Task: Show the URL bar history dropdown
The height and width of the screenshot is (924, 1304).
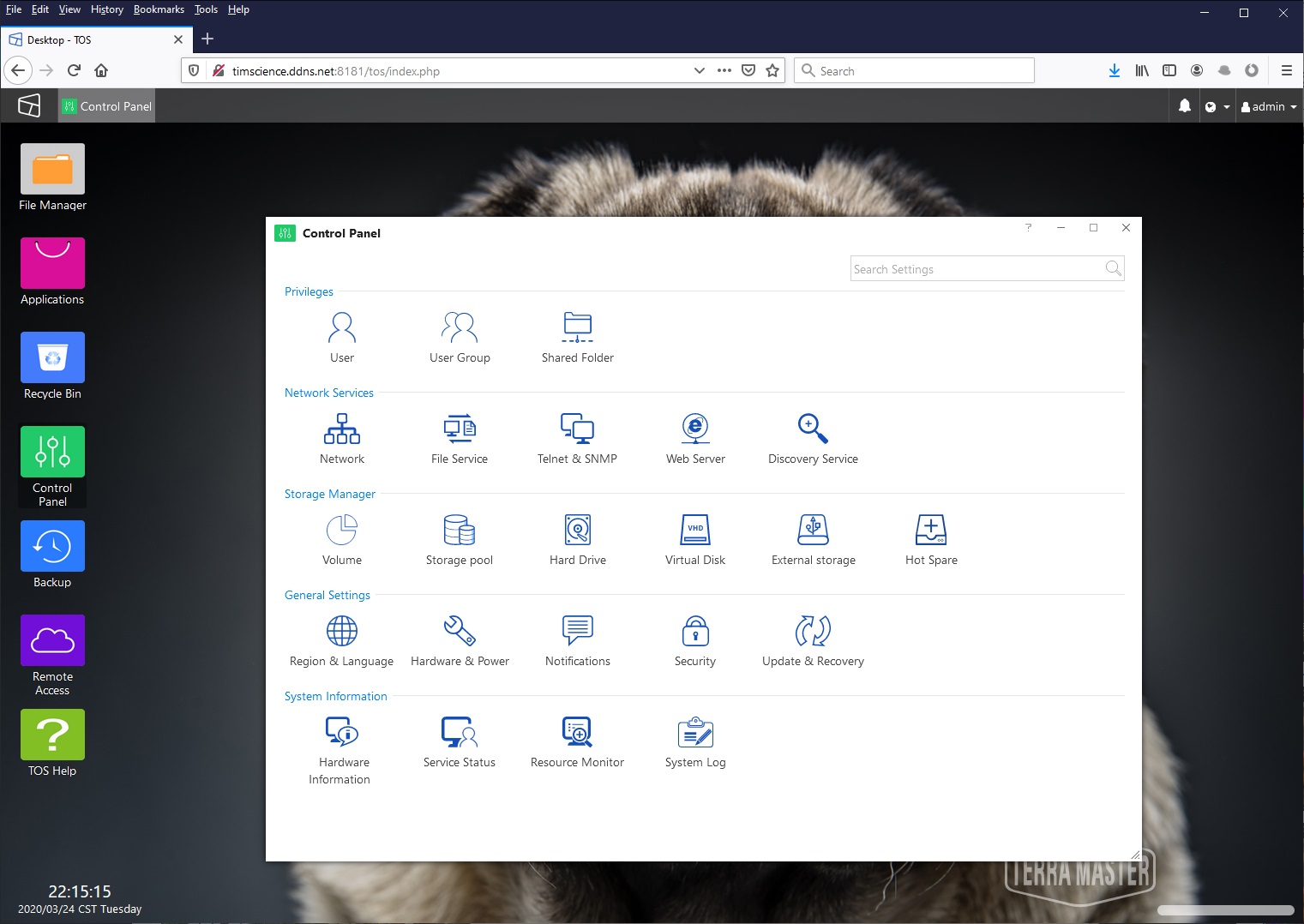Action: (699, 71)
